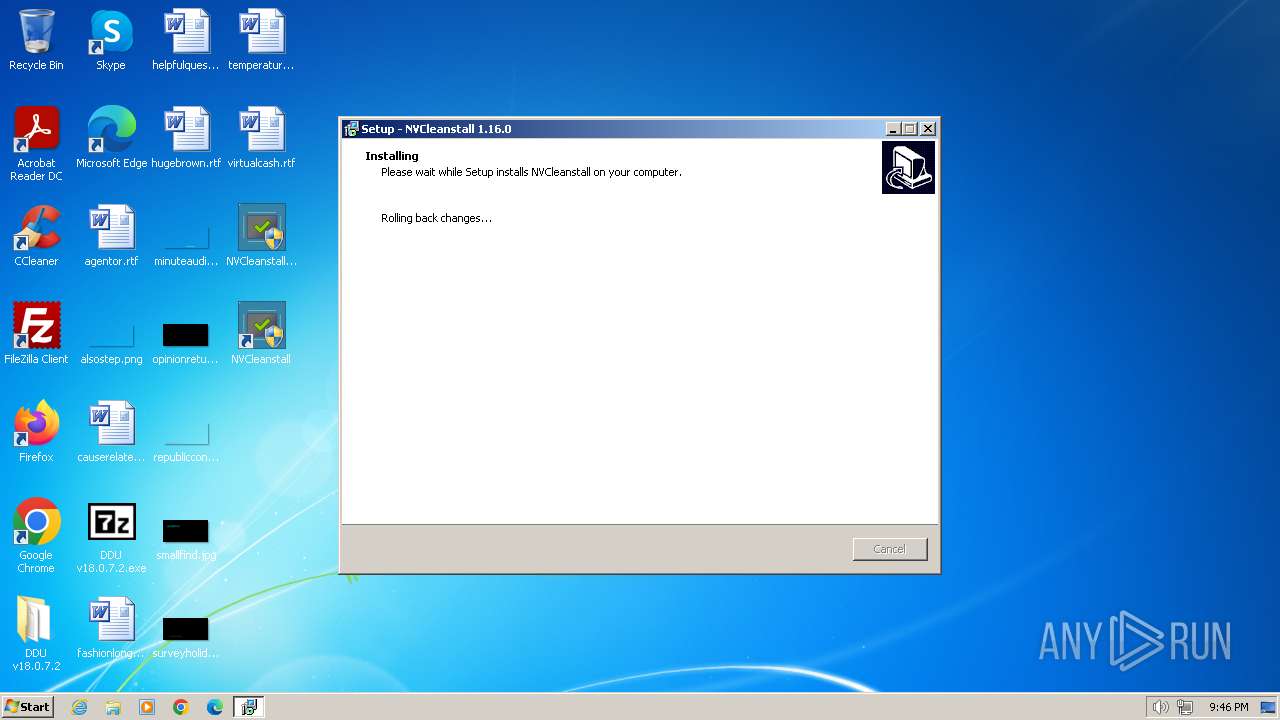This screenshot has width=1280, height=720.
Task: Select the Microsoft Edge desktop shortcut
Action: [111, 138]
